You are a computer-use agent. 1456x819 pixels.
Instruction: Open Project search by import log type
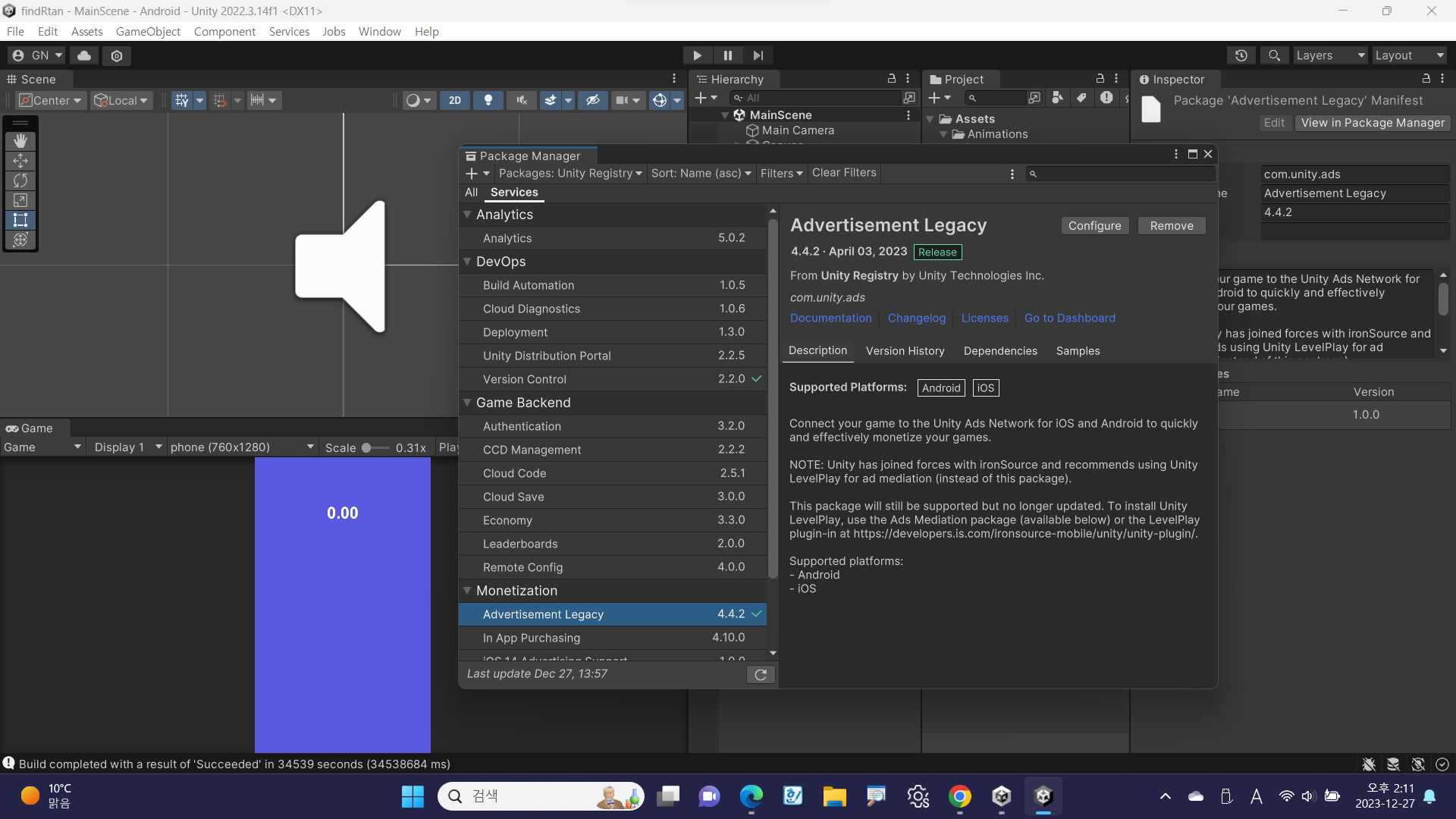pyautogui.click(x=1106, y=98)
